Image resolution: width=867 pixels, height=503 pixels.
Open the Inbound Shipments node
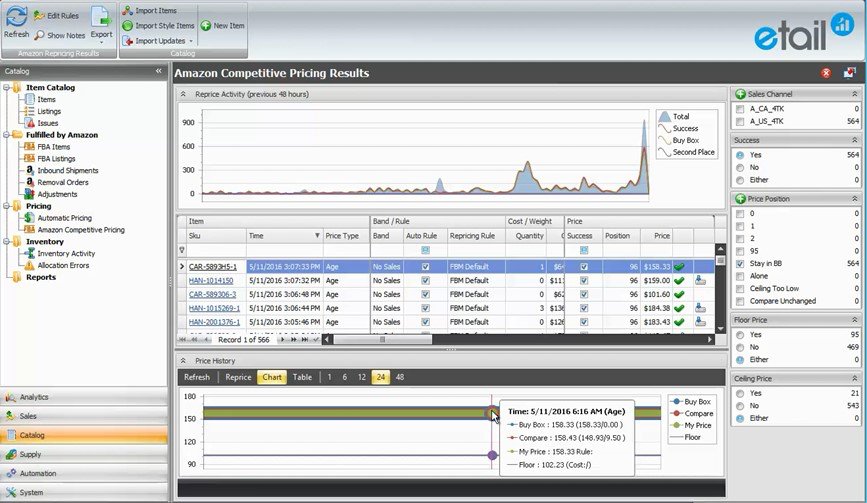67,171
